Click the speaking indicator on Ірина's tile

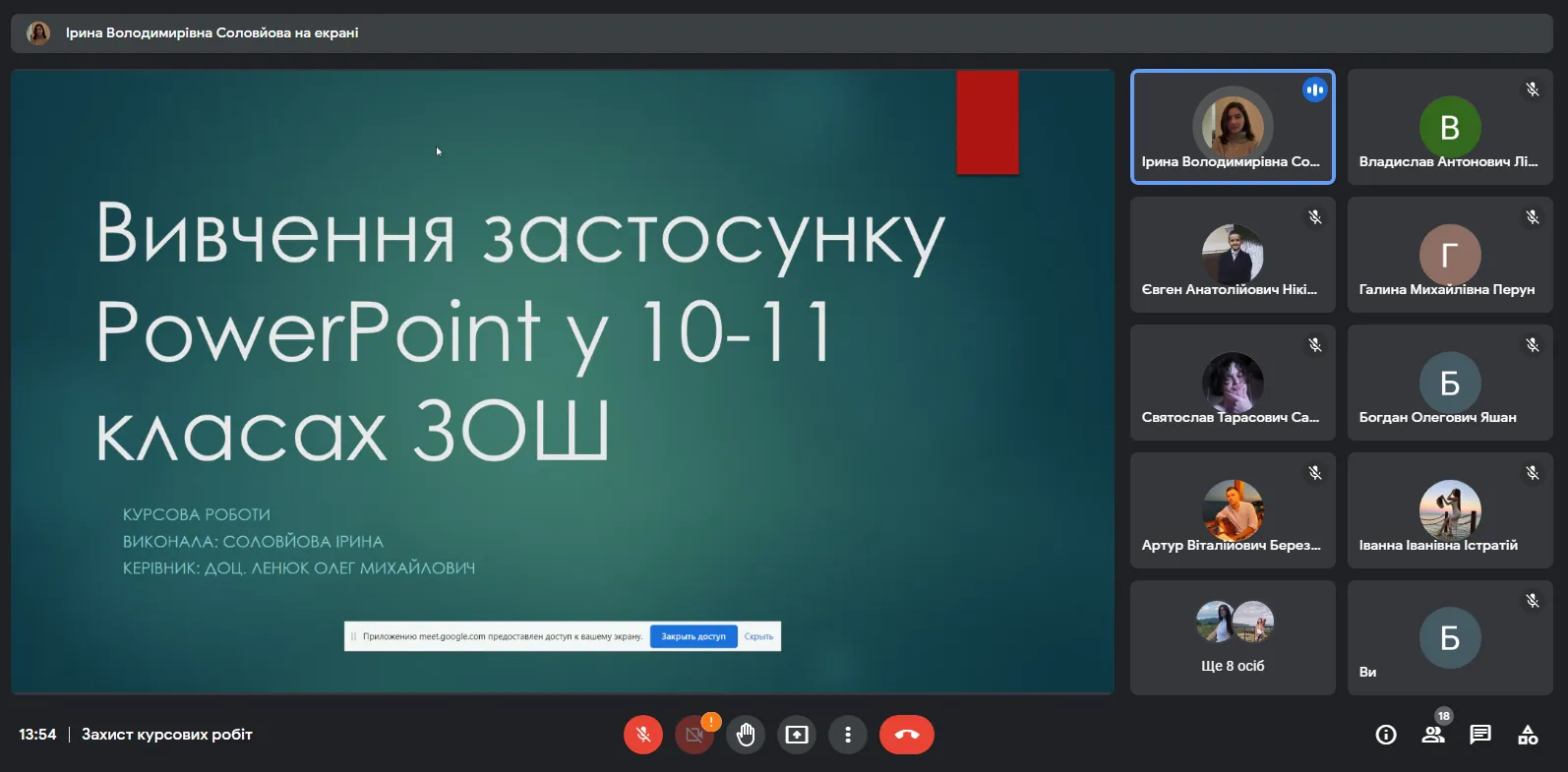(x=1314, y=89)
